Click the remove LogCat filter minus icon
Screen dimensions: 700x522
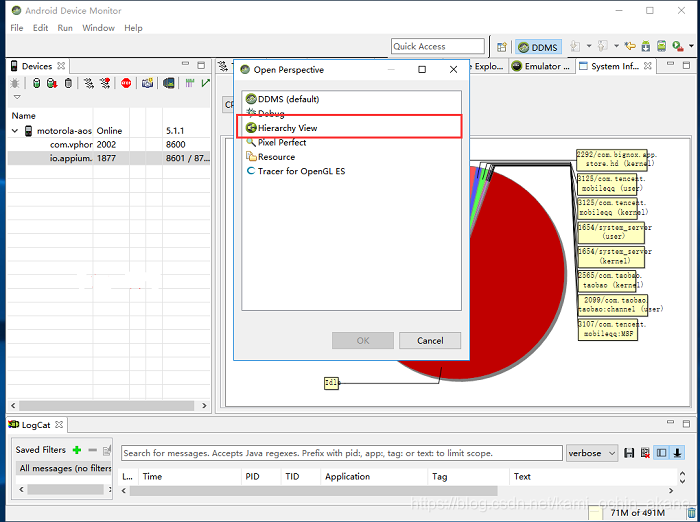coord(92,450)
